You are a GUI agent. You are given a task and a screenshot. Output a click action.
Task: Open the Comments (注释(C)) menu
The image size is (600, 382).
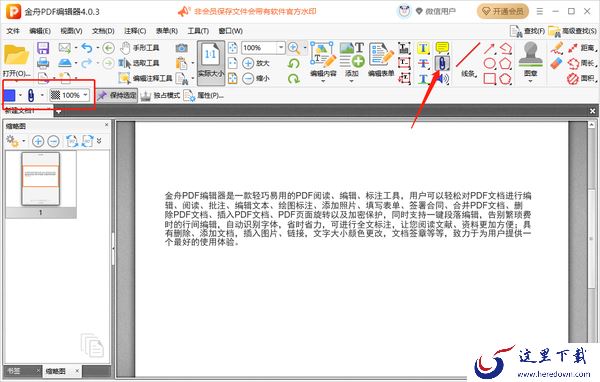135,31
